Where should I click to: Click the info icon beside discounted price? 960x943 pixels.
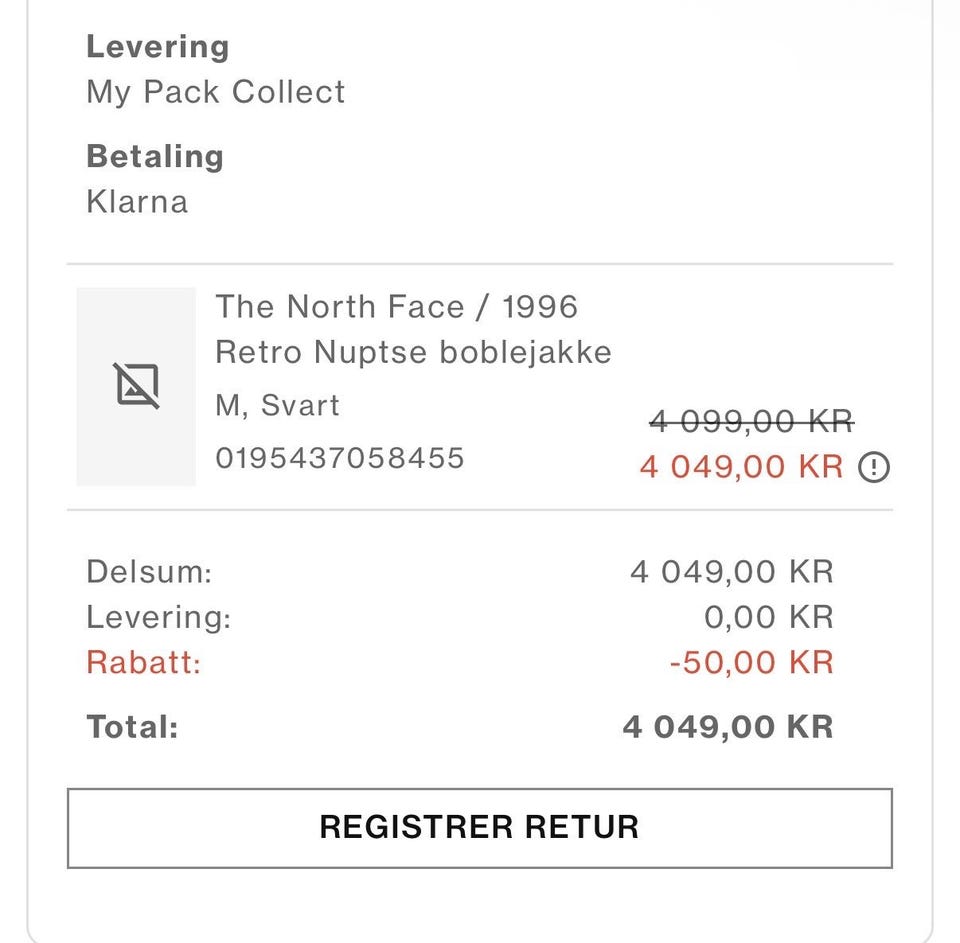(875, 467)
